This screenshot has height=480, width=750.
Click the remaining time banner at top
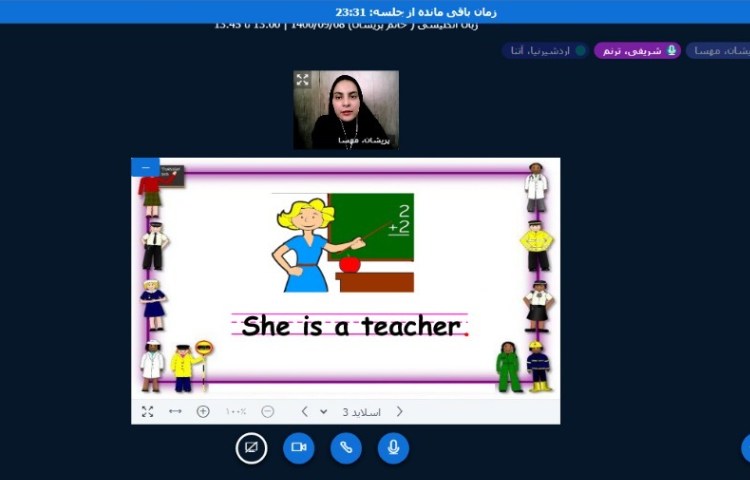pos(375,11)
